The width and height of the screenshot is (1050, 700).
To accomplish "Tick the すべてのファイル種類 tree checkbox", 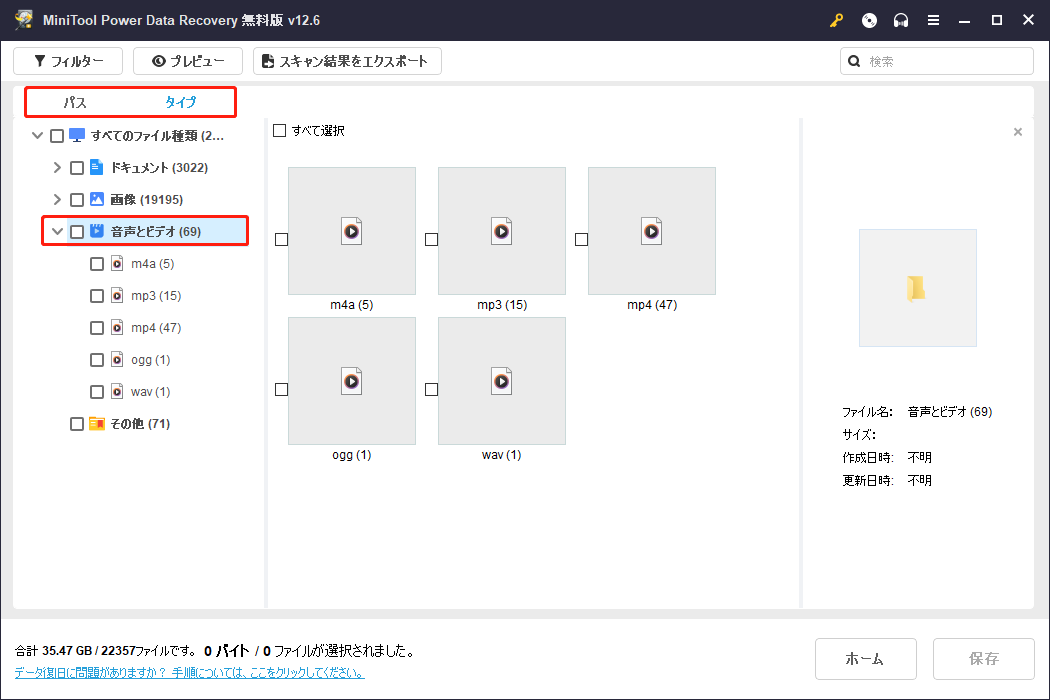I will tap(57, 136).
